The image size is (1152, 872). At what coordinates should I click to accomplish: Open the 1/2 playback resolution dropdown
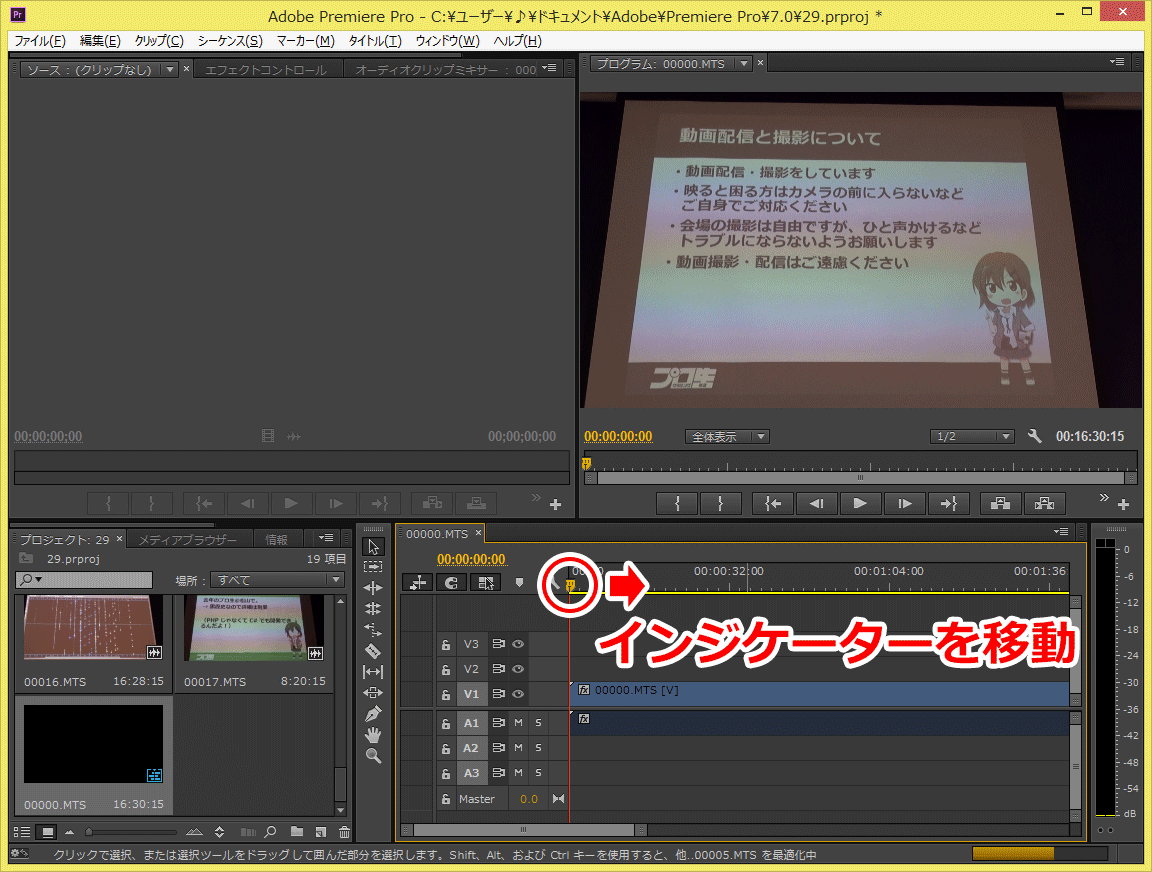coord(971,437)
